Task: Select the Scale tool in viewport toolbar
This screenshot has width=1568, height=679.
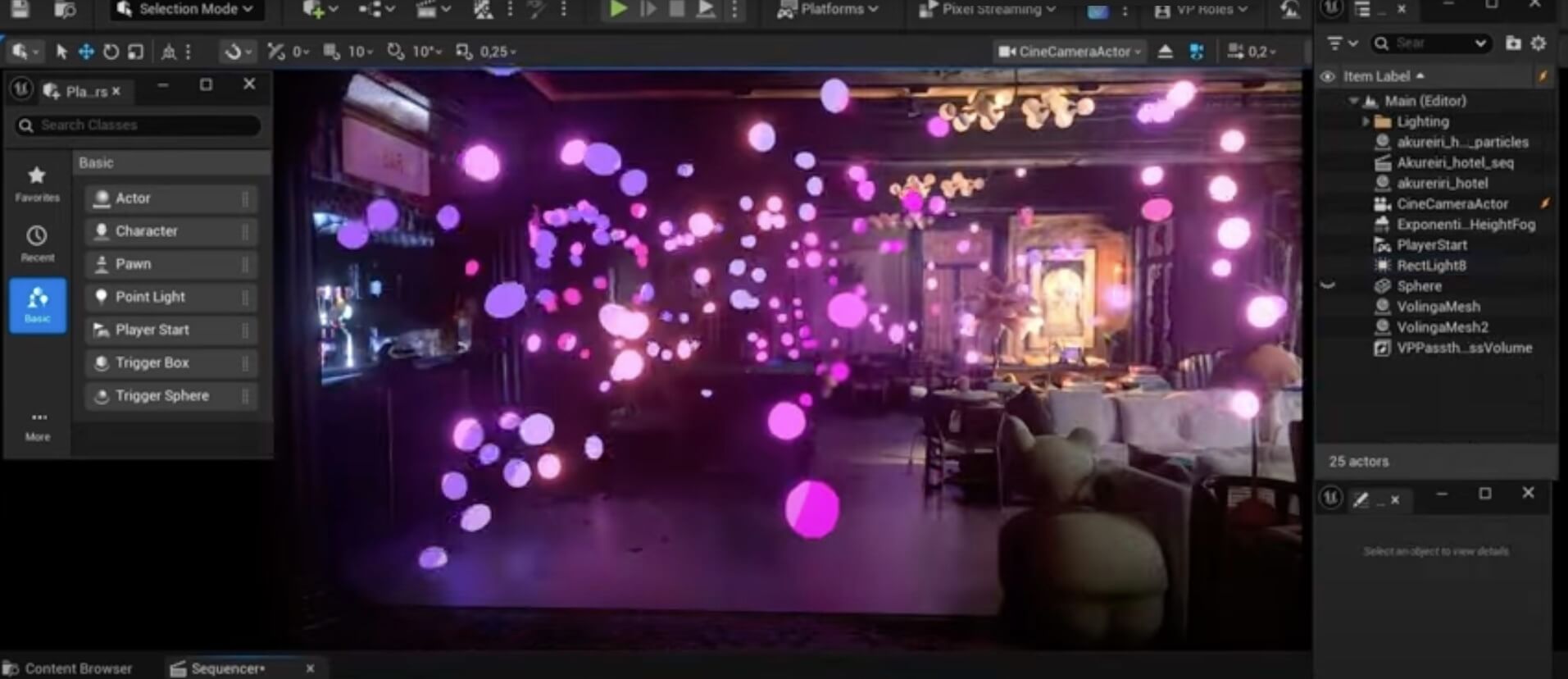Action: pos(136,52)
